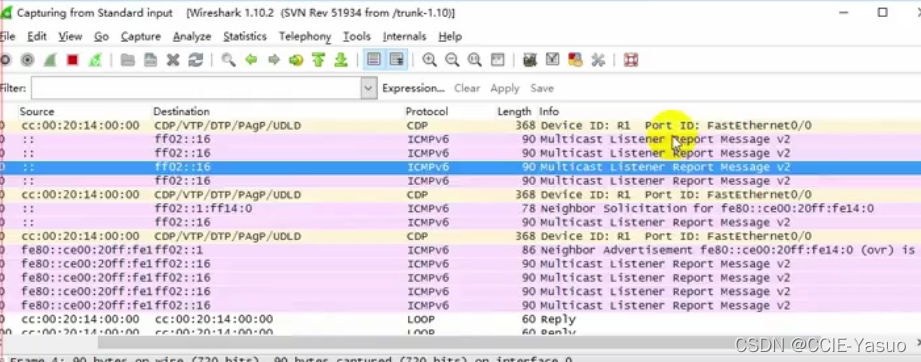Clear the display filter
The image size is (921, 362).
tap(467, 88)
